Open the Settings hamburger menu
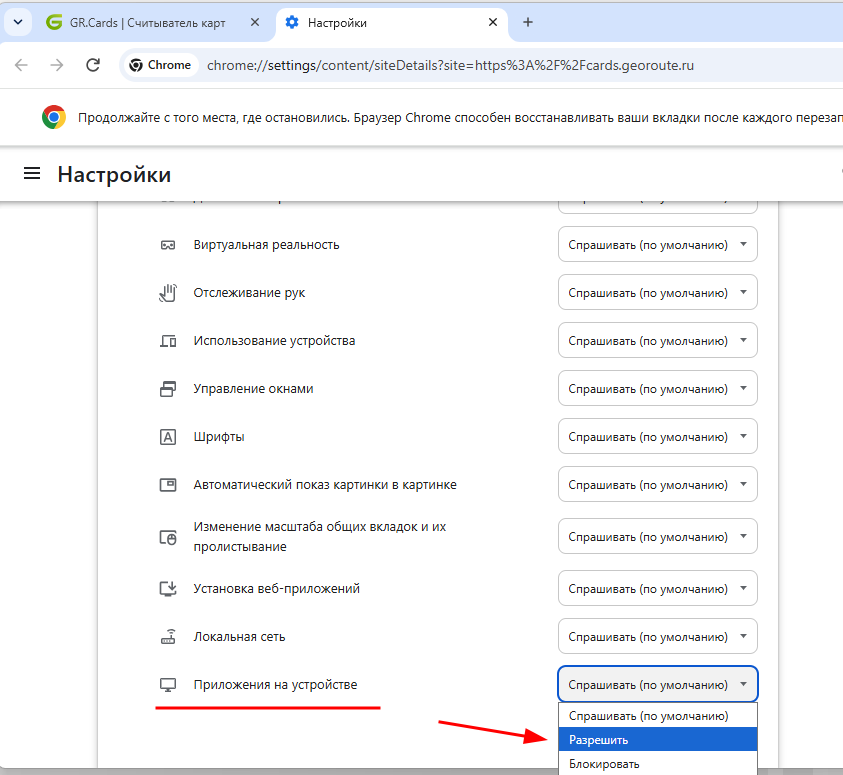Screen dimensions: 843x775 pos(32,174)
